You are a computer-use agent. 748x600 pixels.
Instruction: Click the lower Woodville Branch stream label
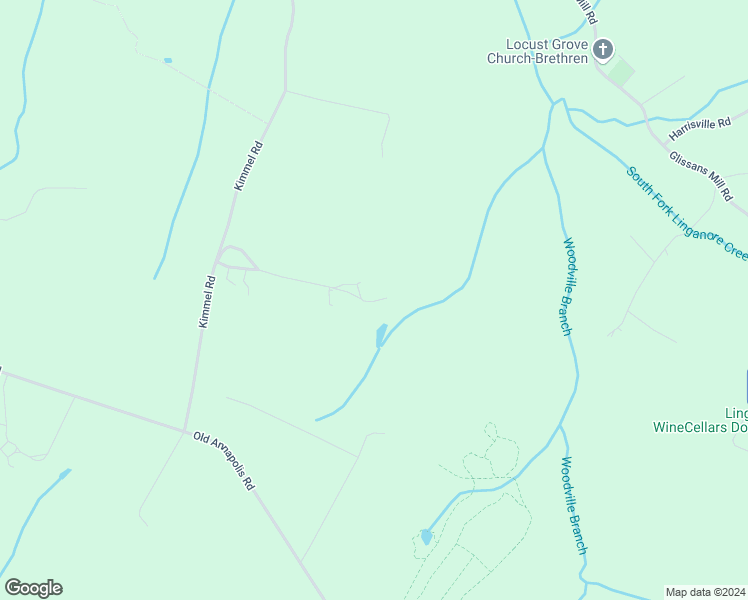[x=574, y=506]
